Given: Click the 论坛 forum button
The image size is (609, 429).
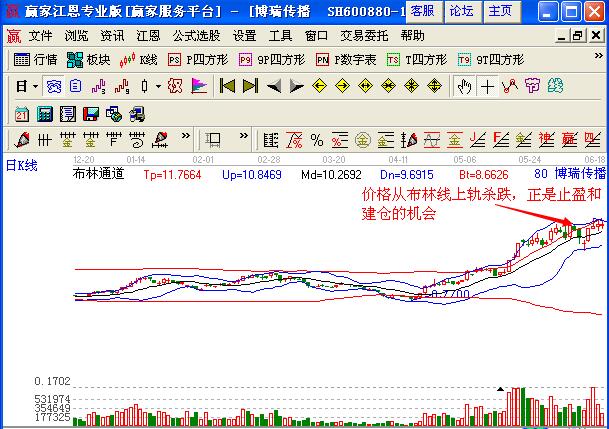Looking at the screenshot, I should pos(461,11).
